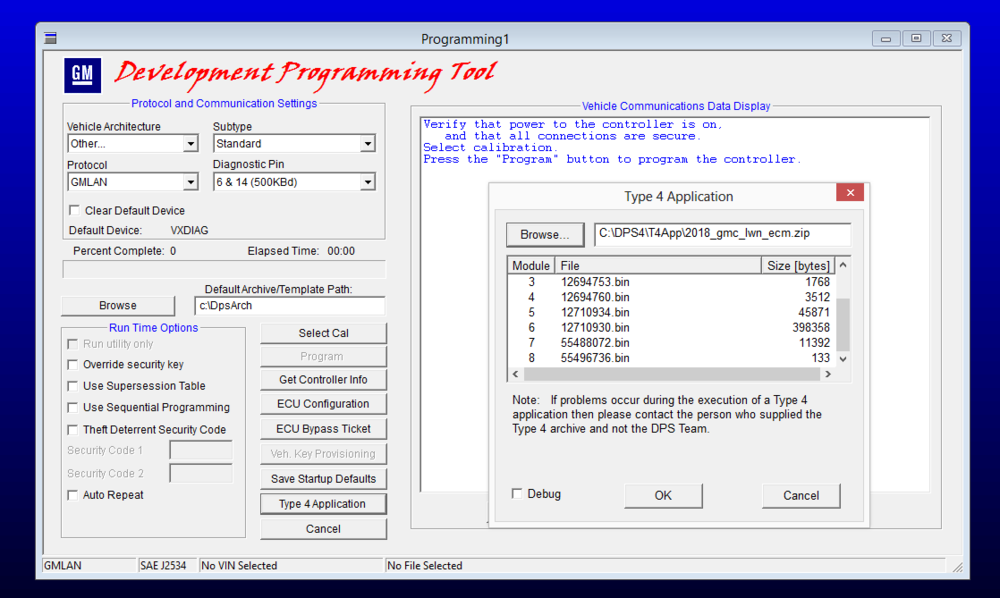Open the window system menu icon
Screen dimensions: 1000x598
point(50,38)
